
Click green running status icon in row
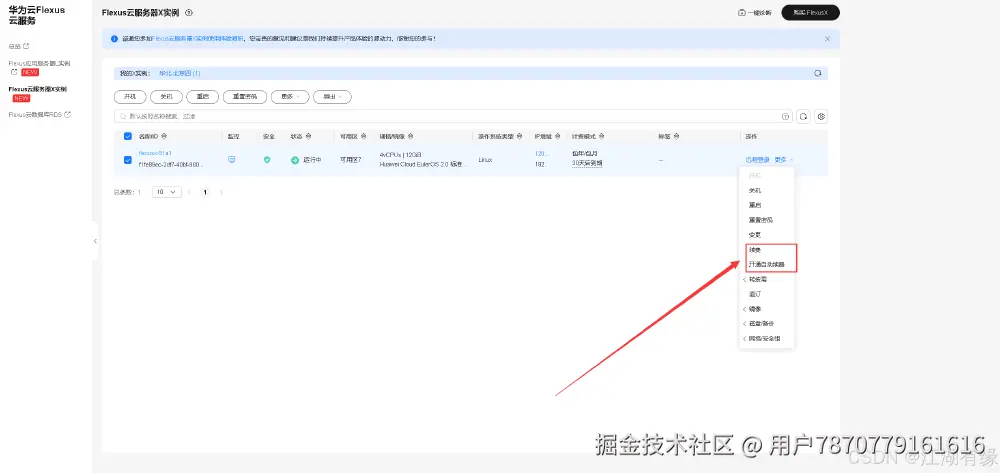tap(295, 161)
